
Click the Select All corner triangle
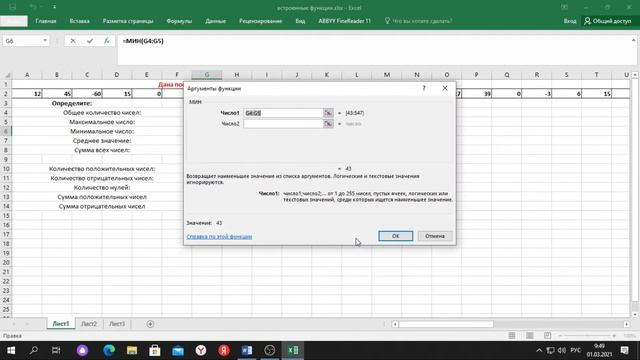[x=7, y=75]
